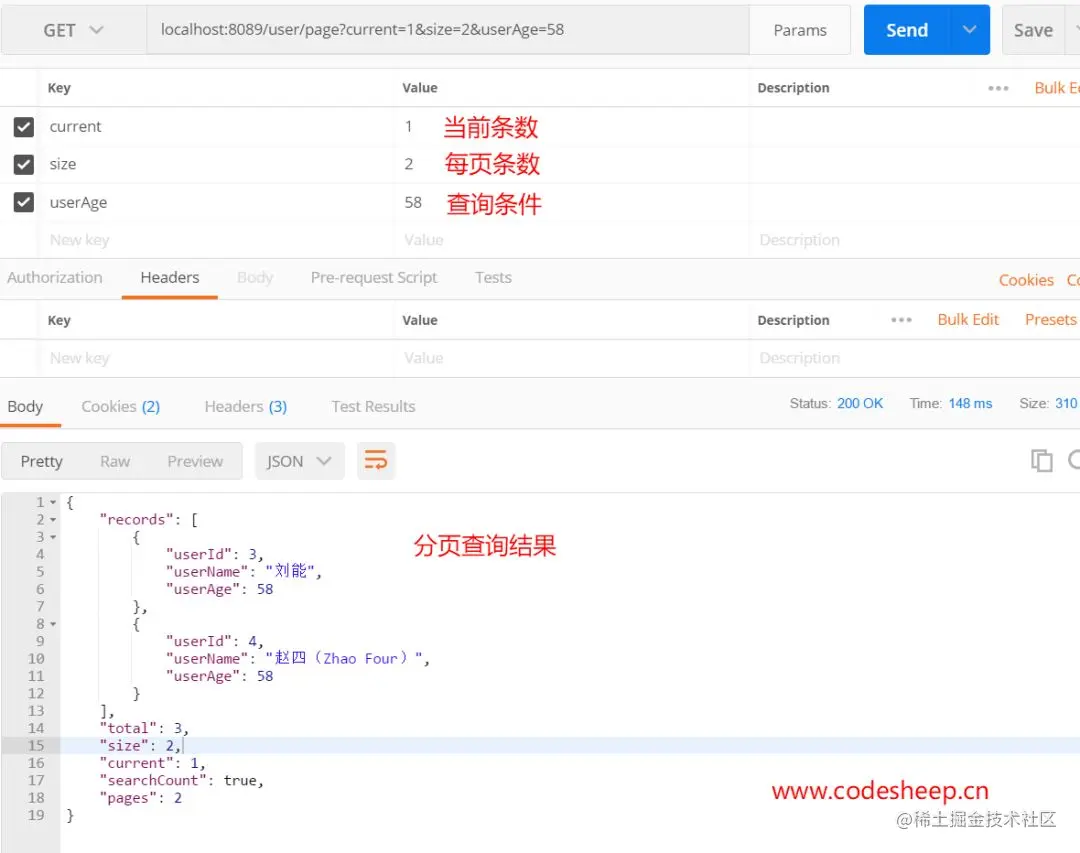The height and width of the screenshot is (853, 1080).
Task: Switch to Raw view
Action: (115, 461)
